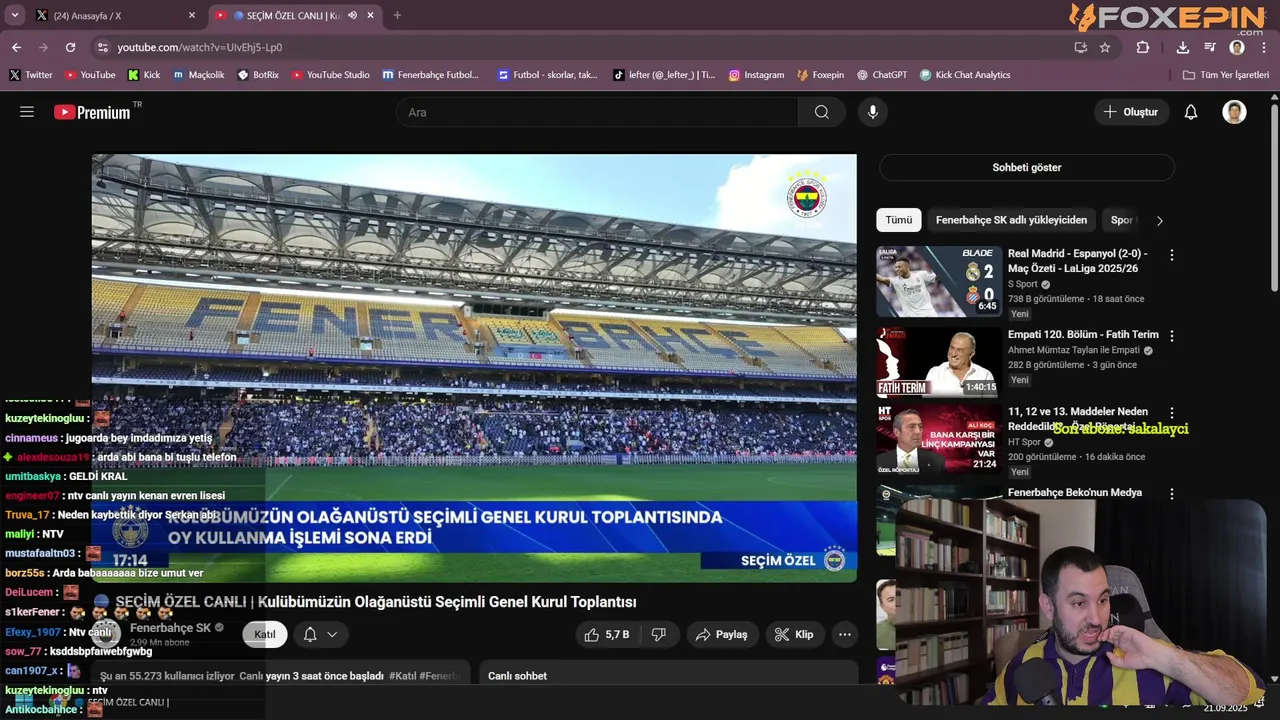Reload the page with the refresh icon
The height and width of the screenshot is (720, 1280).
(70, 47)
